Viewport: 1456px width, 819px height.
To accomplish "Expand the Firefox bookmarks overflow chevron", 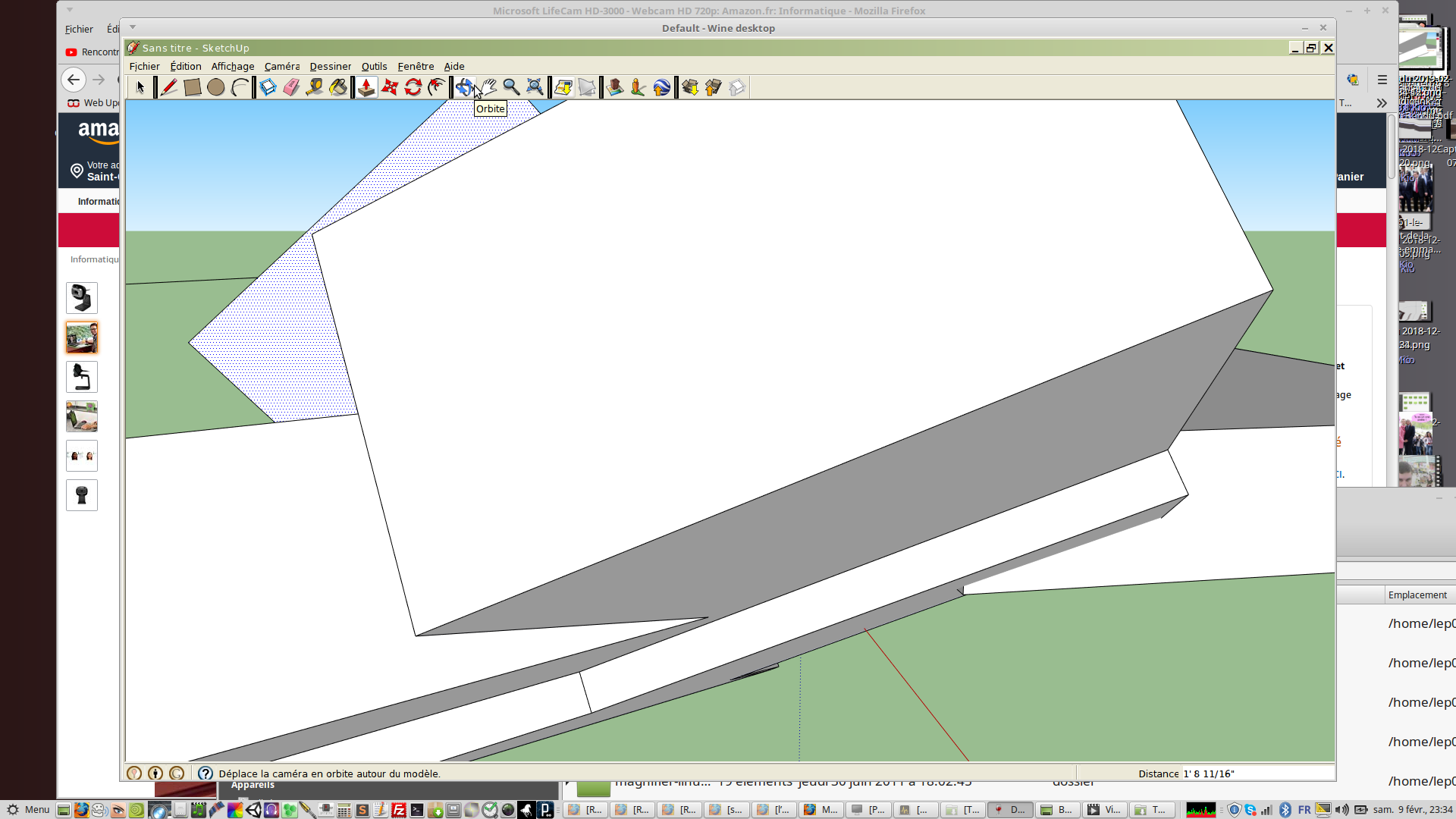I will (x=1382, y=103).
